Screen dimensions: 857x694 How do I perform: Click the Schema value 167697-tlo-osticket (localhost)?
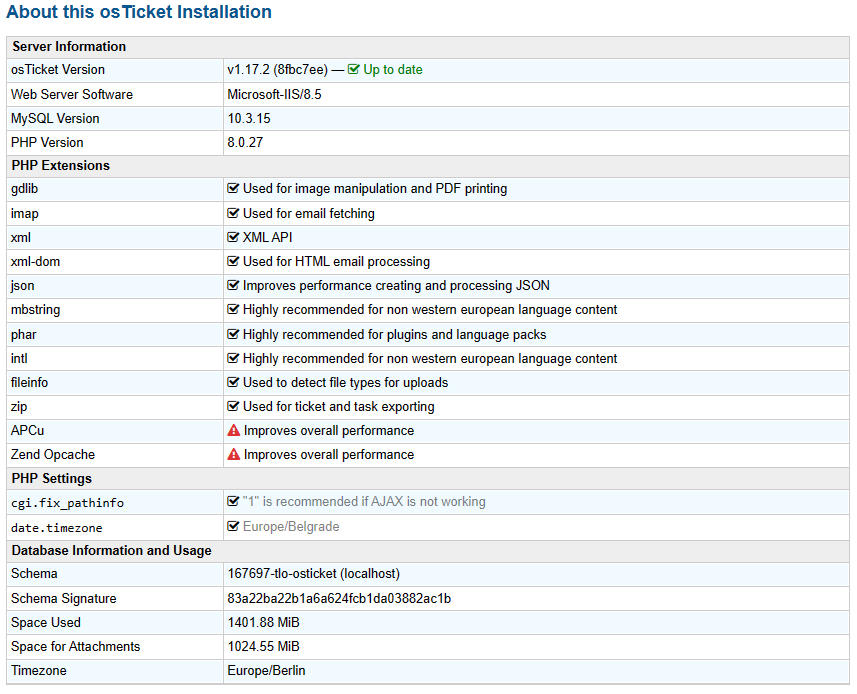tap(314, 574)
